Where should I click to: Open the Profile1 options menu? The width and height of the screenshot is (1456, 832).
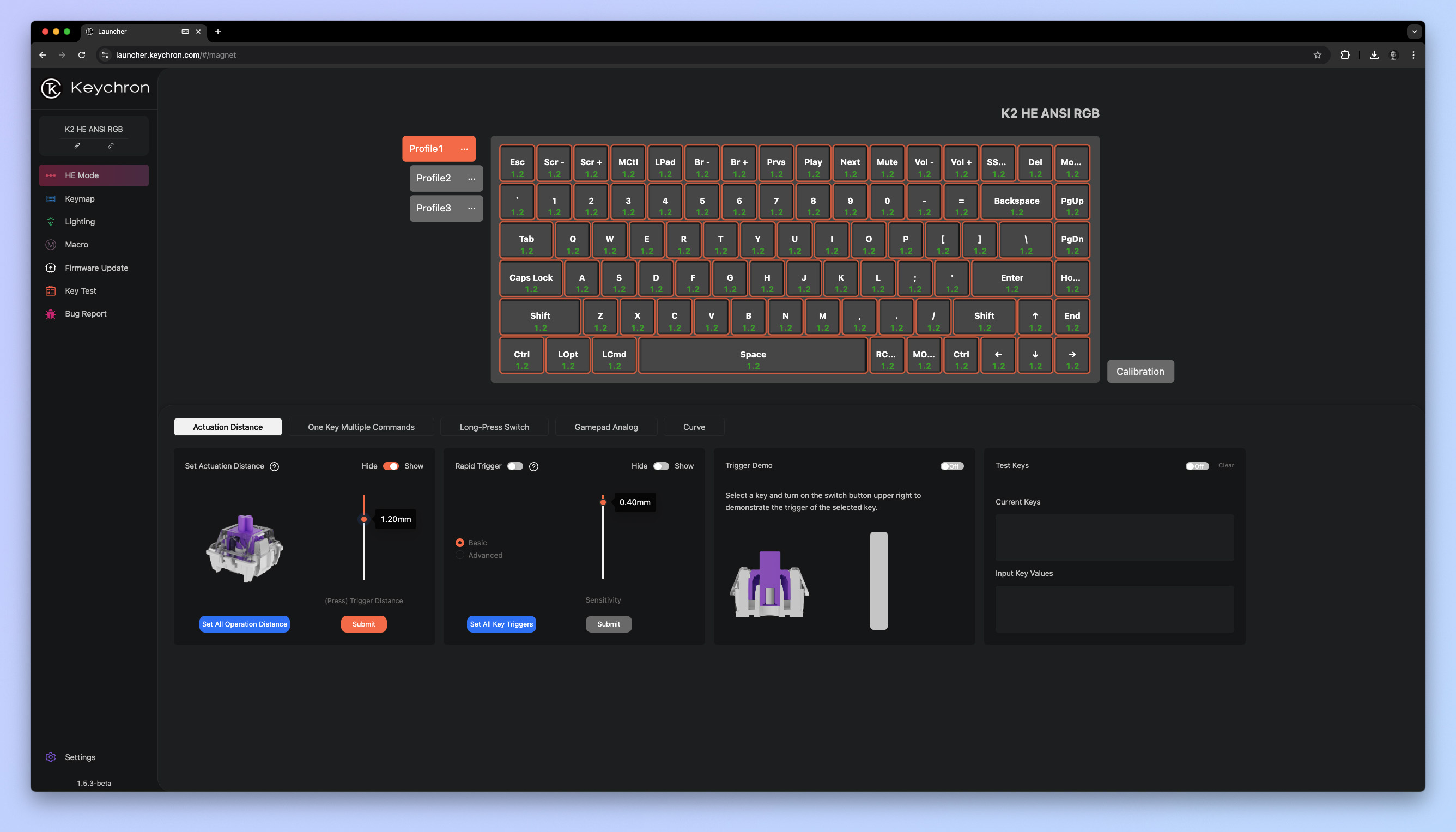464,149
